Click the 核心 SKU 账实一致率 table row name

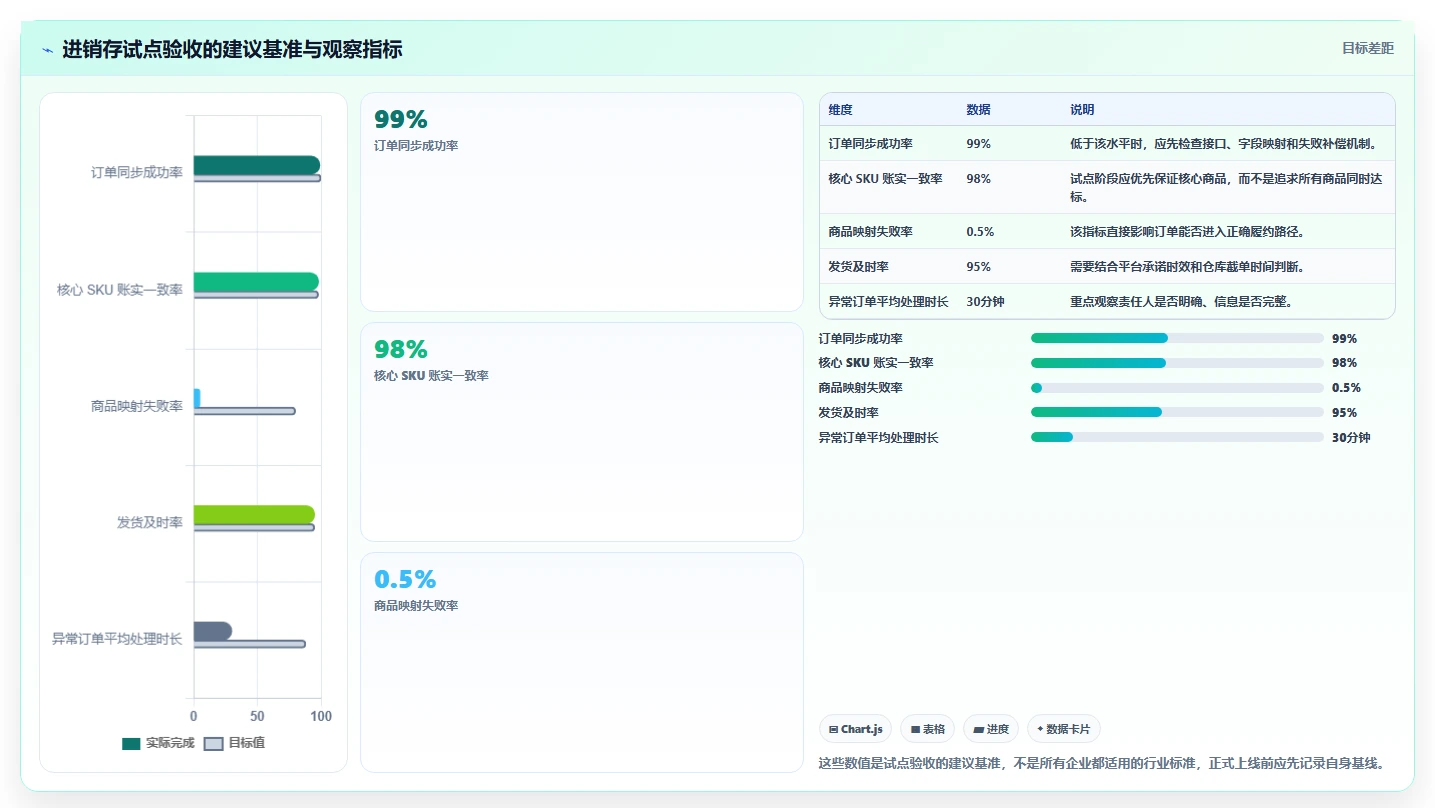point(886,179)
